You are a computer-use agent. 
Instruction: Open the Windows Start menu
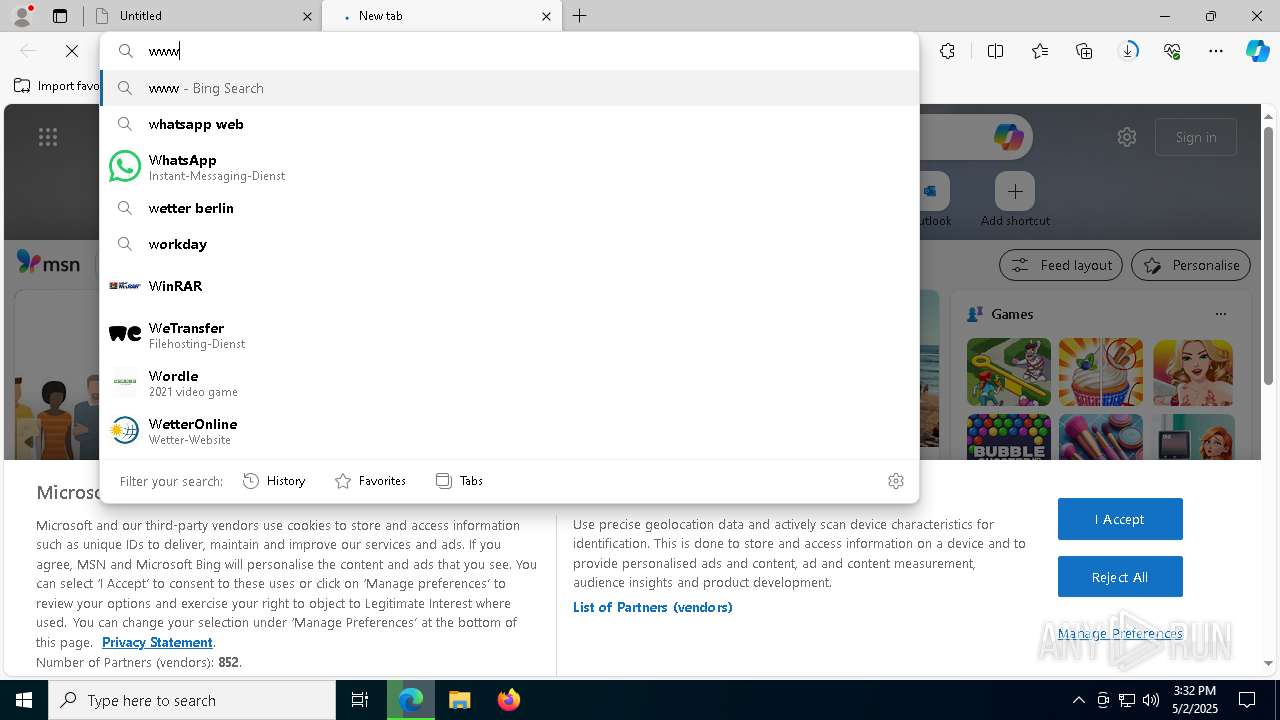pos(24,700)
